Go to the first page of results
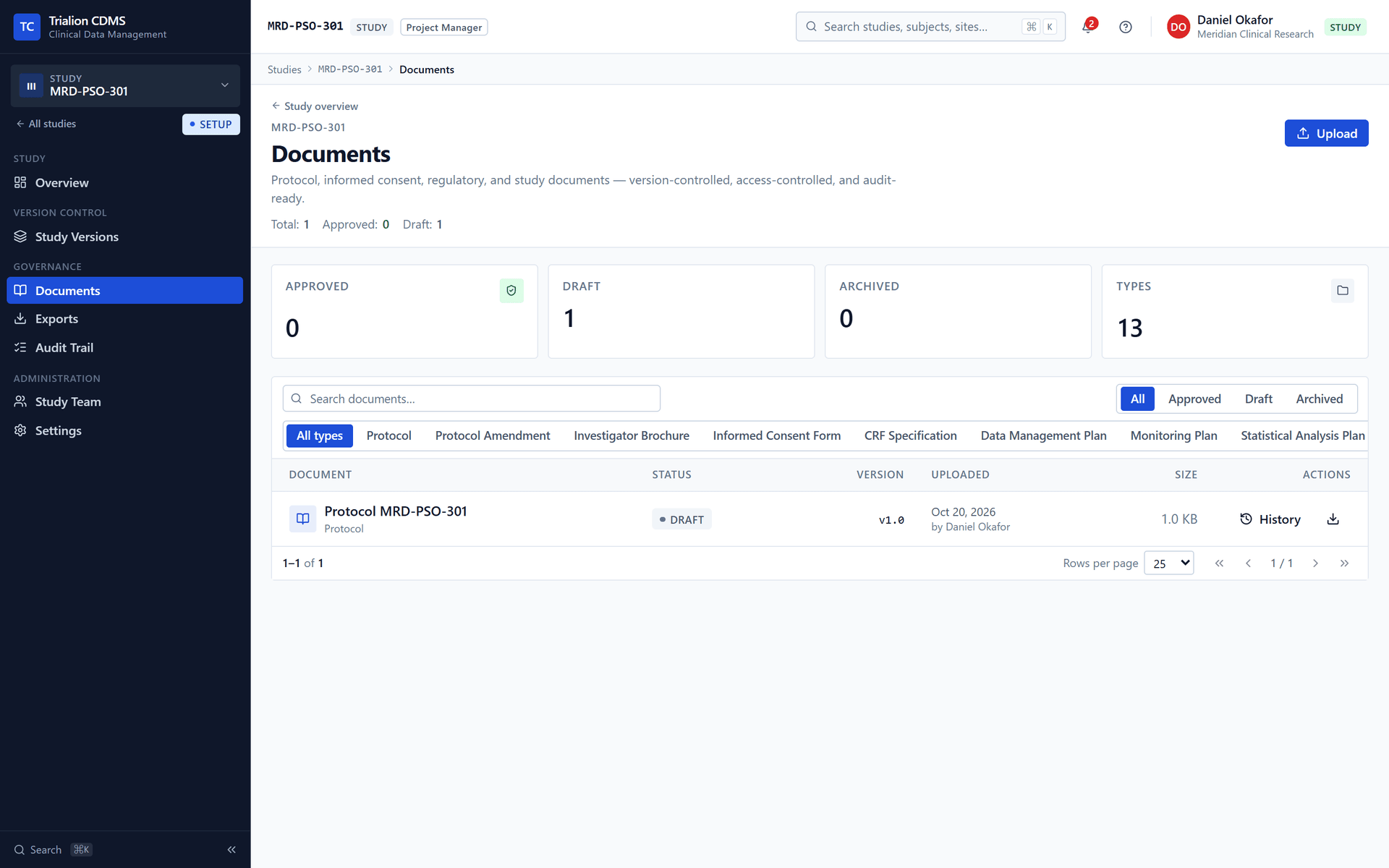The image size is (1389, 868). coord(1219,563)
